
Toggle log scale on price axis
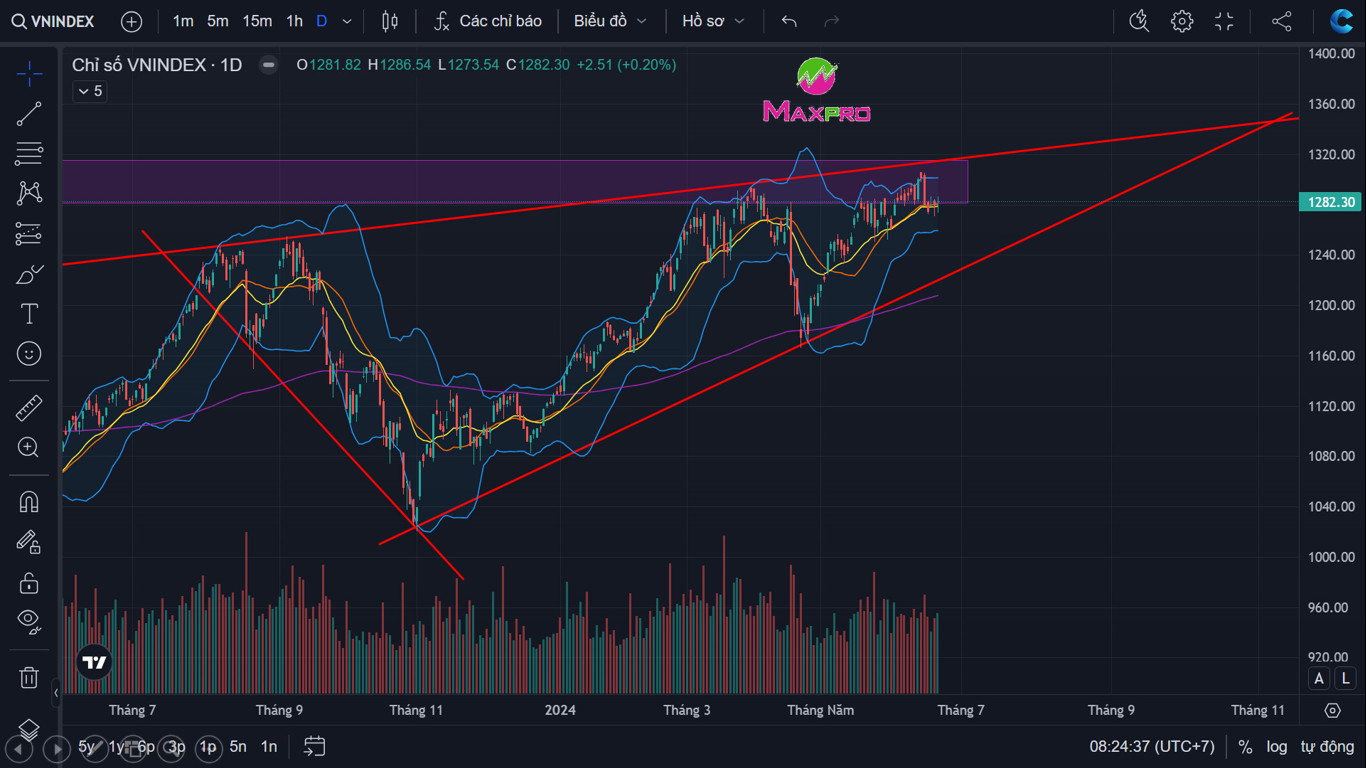tap(1277, 746)
